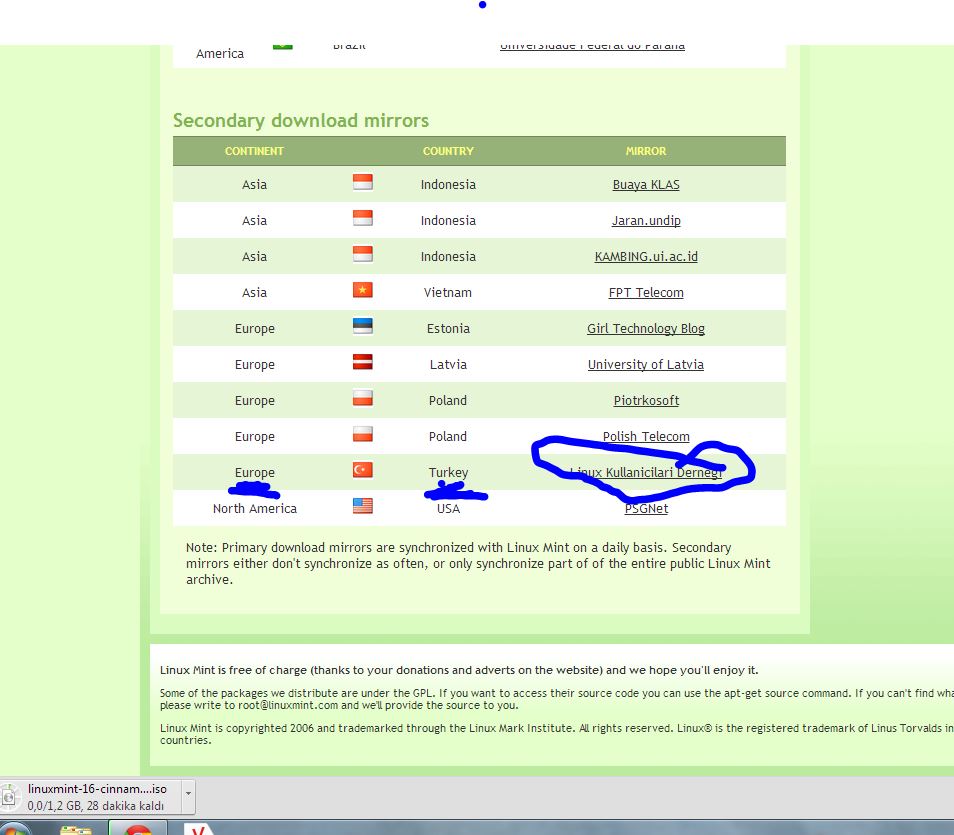
Task: Click the red V application taskbar icon
Action: tap(199, 829)
